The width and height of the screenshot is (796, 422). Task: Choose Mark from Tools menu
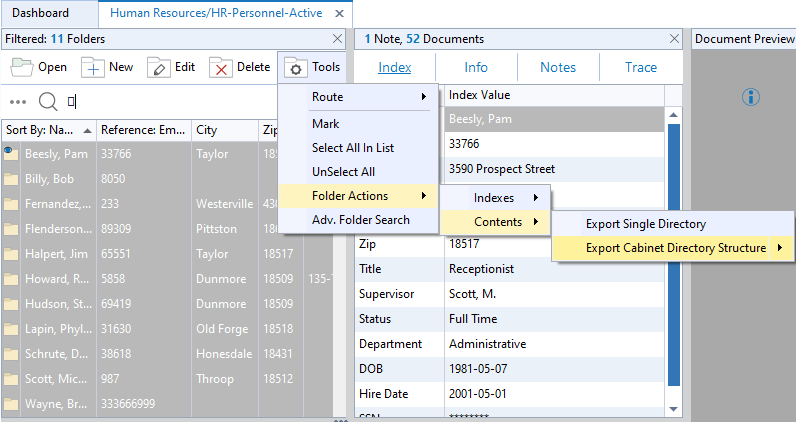click(358, 124)
